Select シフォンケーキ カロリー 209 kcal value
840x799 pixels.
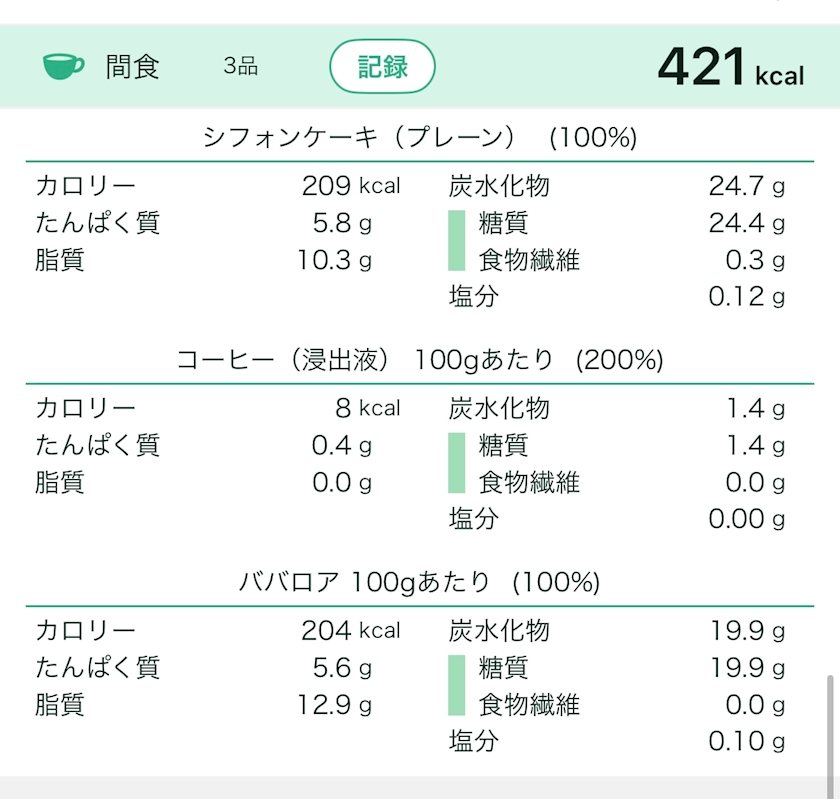point(350,186)
